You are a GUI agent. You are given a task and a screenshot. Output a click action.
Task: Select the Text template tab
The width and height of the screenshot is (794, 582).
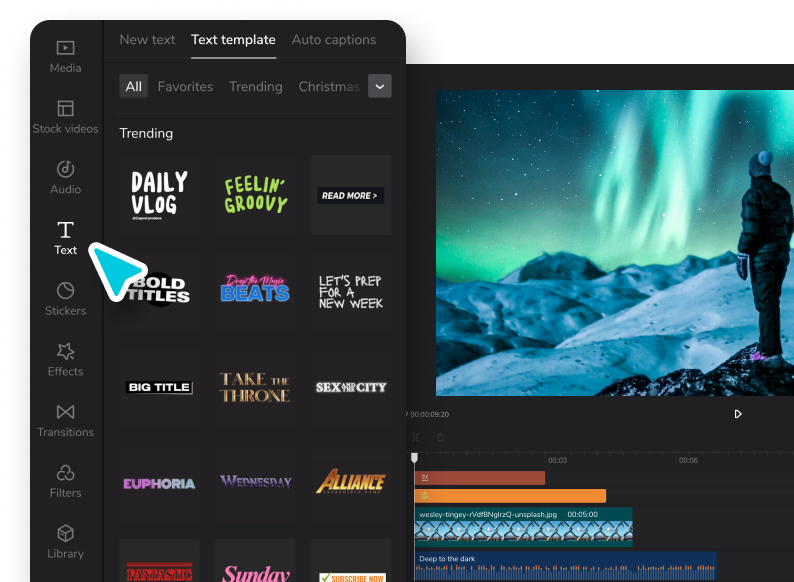click(233, 40)
